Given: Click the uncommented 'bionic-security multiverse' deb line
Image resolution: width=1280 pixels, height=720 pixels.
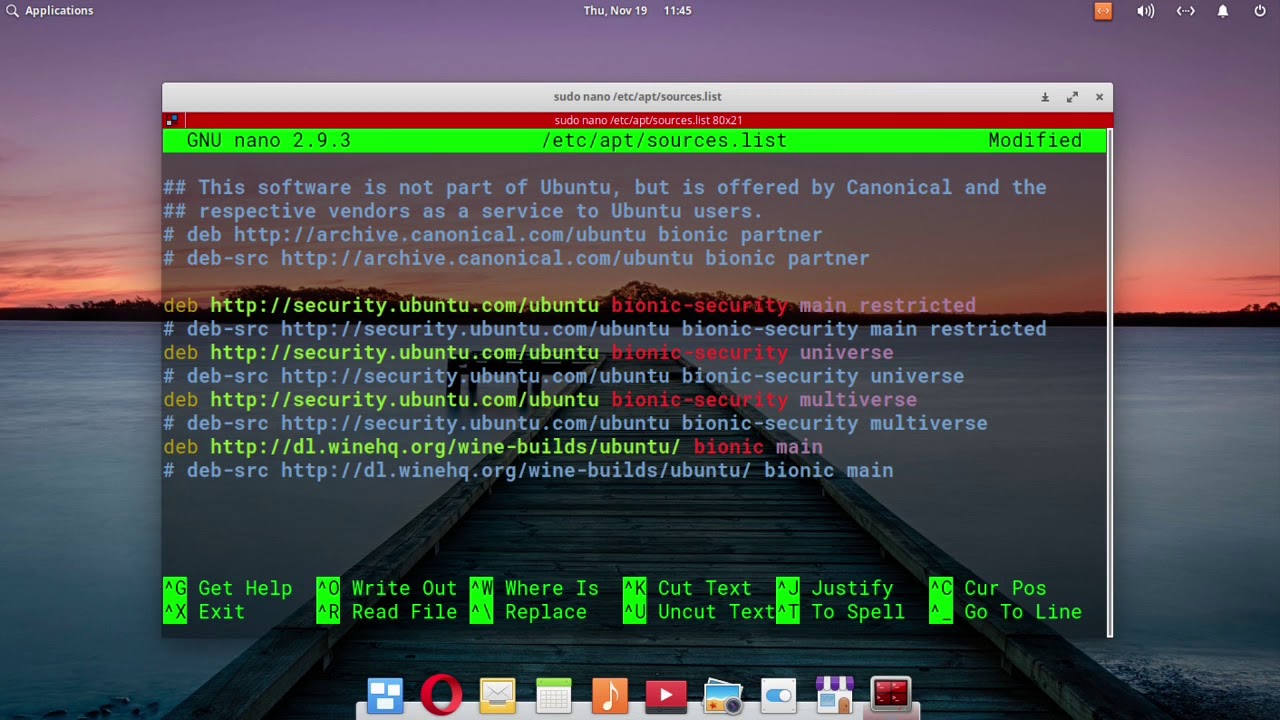Looking at the screenshot, I should [x=540, y=399].
